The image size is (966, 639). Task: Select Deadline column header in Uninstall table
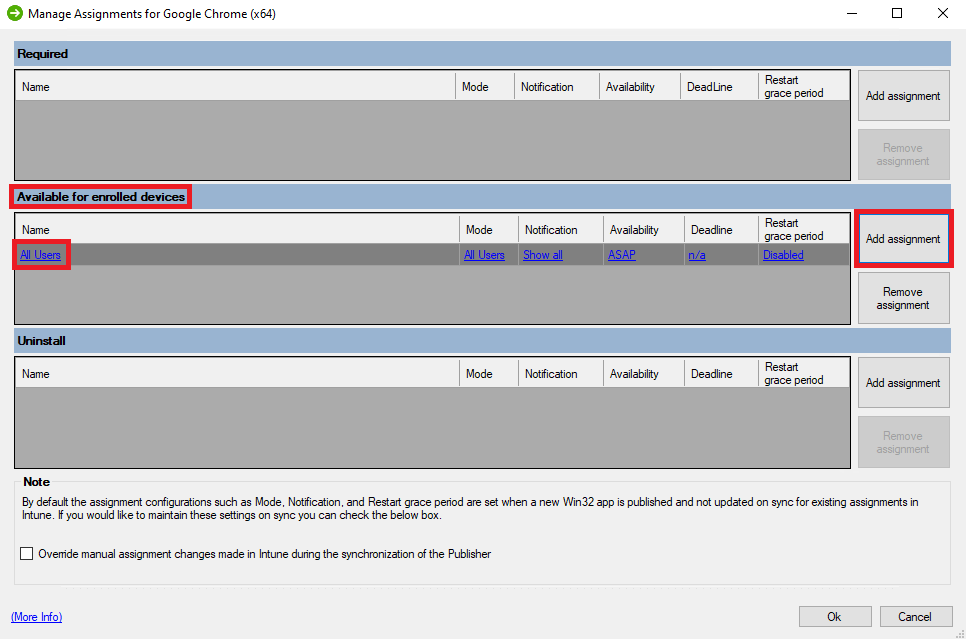[x=721, y=373]
